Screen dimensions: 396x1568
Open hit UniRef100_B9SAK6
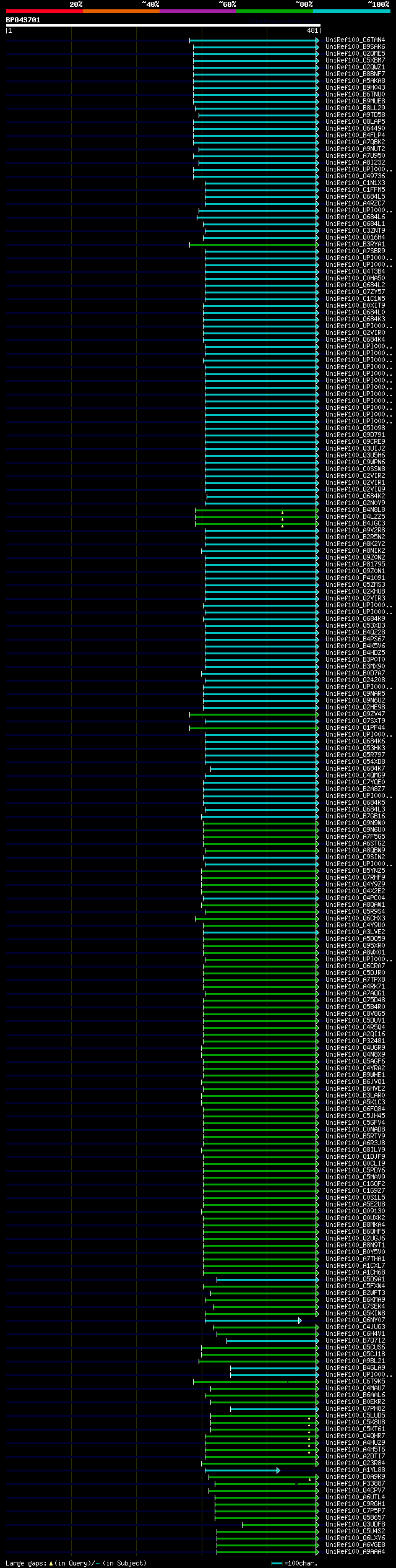pos(355,47)
